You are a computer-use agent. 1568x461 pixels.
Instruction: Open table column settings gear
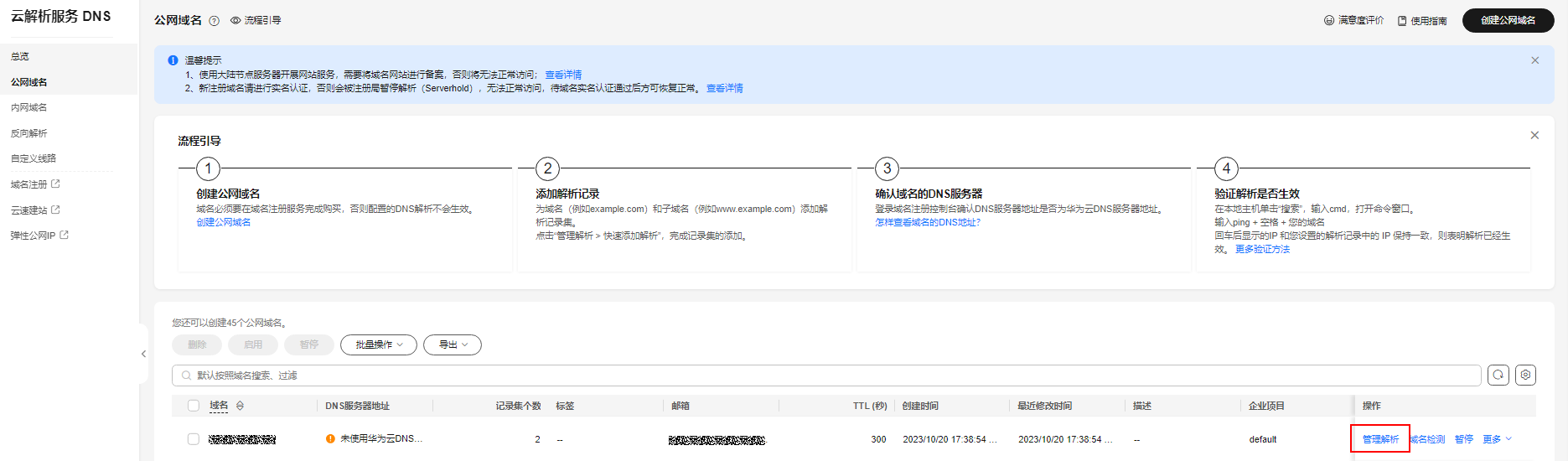tap(1526, 376)
